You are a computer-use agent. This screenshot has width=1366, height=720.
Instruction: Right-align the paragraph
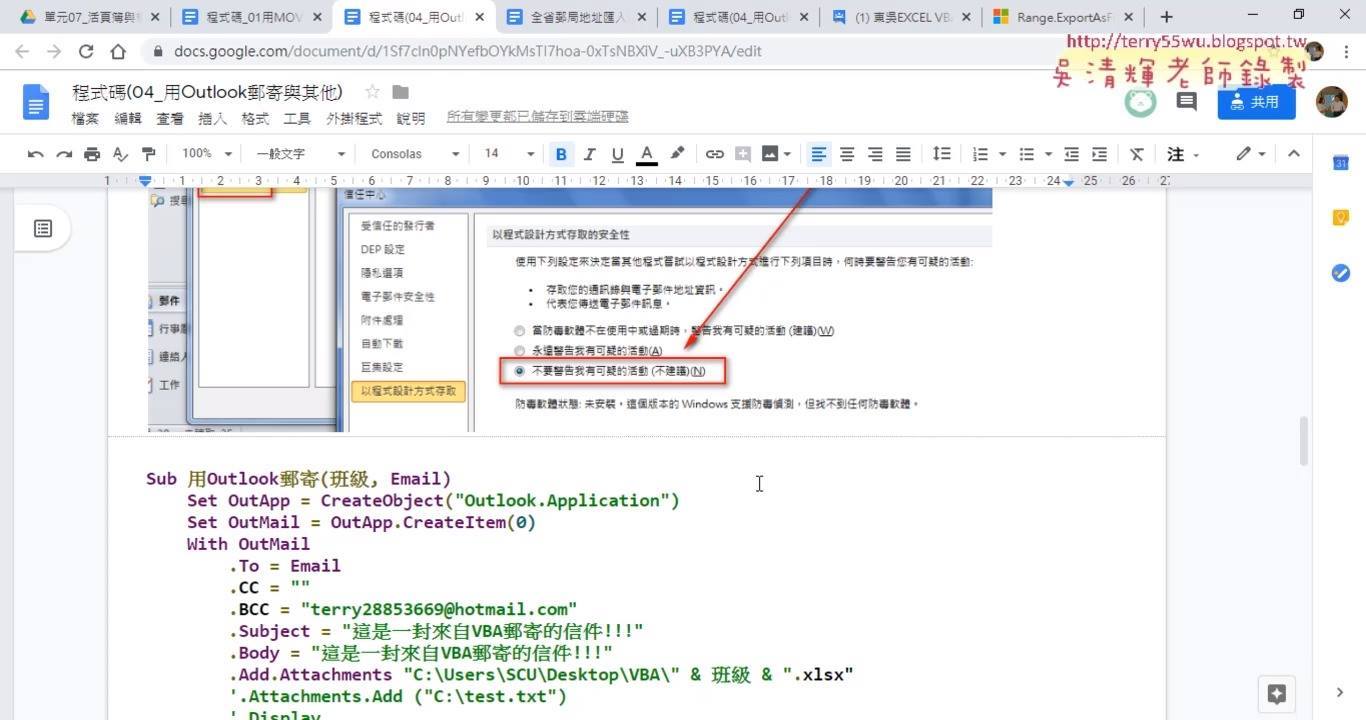coord(875,154)
